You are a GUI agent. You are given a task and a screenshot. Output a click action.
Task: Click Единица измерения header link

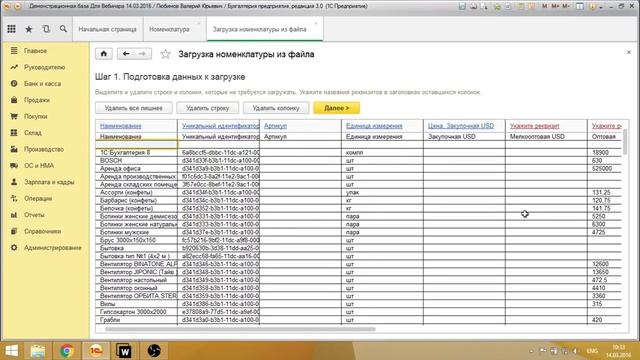tap(374, 126)
